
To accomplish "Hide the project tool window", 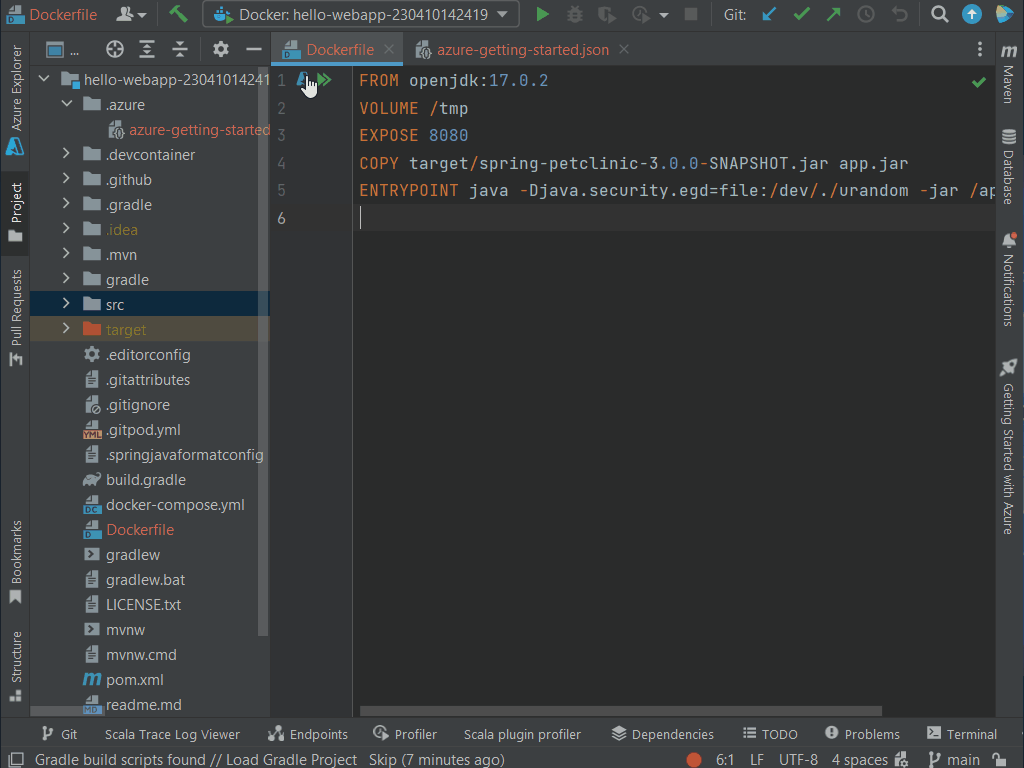I will 253,50.
